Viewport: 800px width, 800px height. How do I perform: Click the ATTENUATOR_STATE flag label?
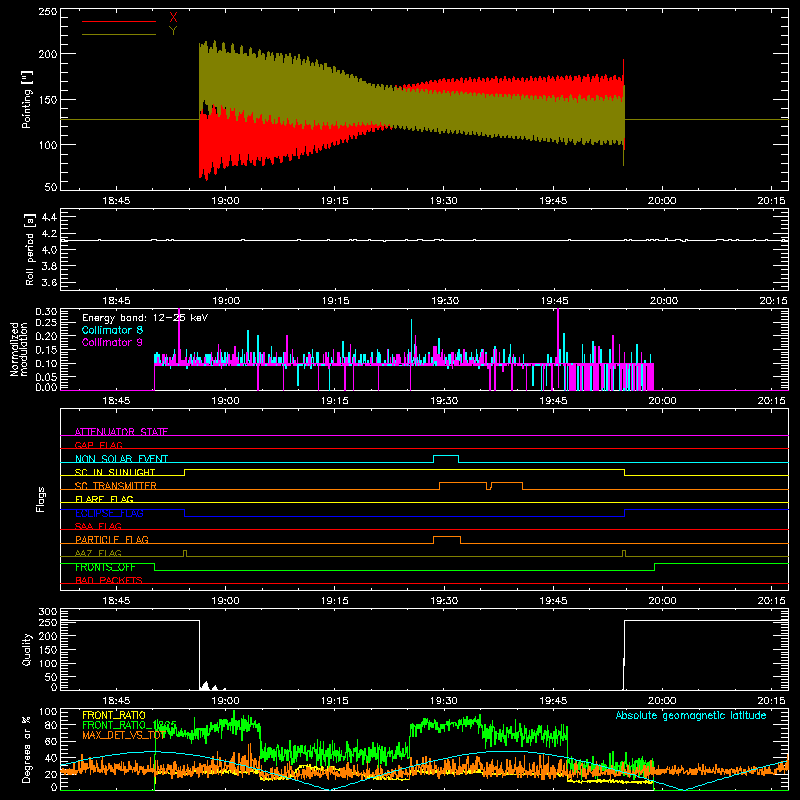121,432
